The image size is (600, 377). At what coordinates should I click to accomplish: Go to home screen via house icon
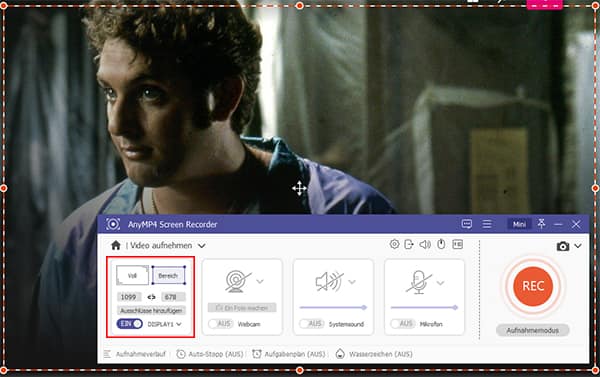coord(116,245)
